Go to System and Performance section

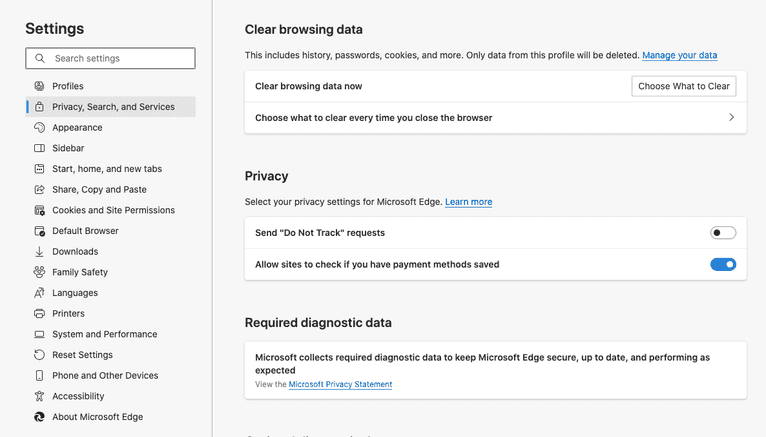coord(104,334)
